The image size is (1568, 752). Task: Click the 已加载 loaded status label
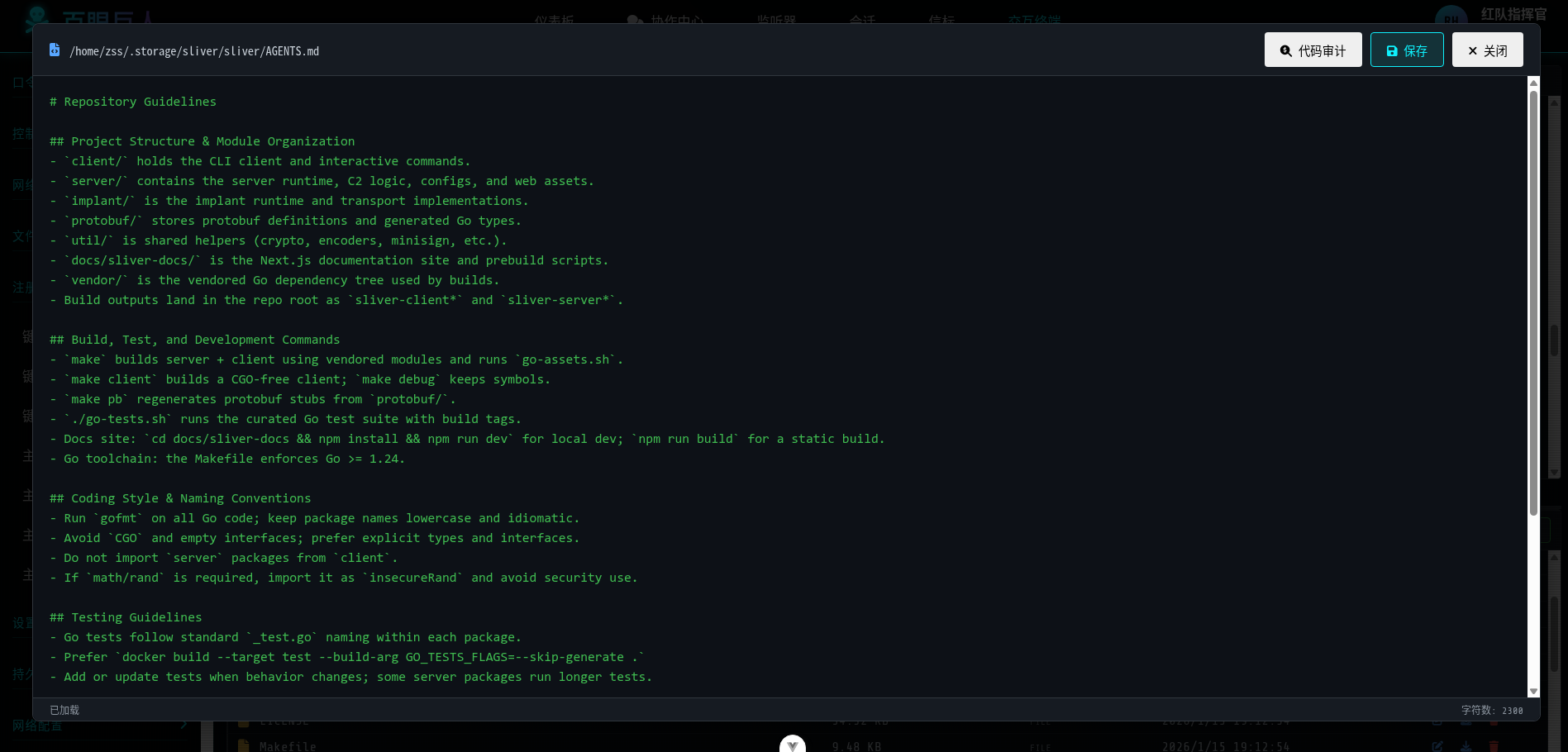(64, 710)
